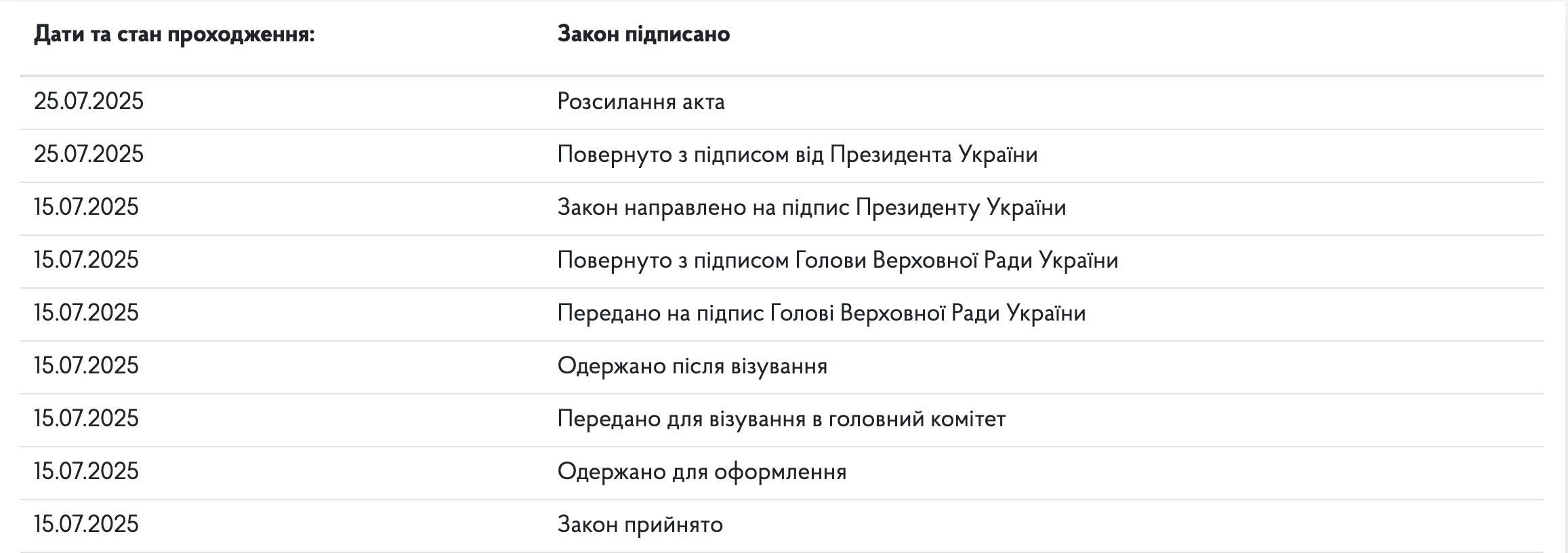
Task: Click date next to 'Повернуто з підписом від Президента'
Action: pos(89,155)
